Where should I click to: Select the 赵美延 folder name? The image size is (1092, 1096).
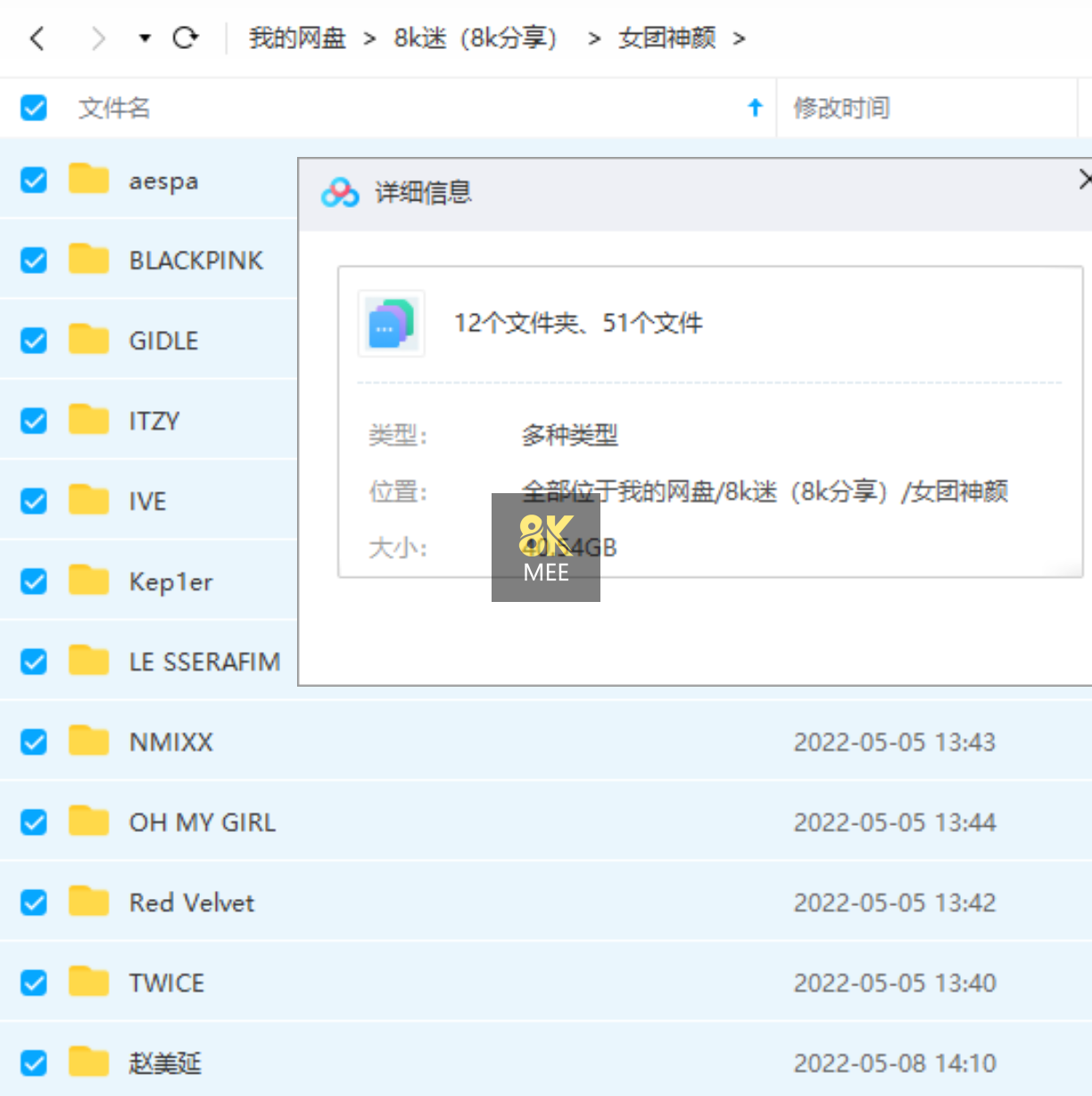click(165, 1063)
